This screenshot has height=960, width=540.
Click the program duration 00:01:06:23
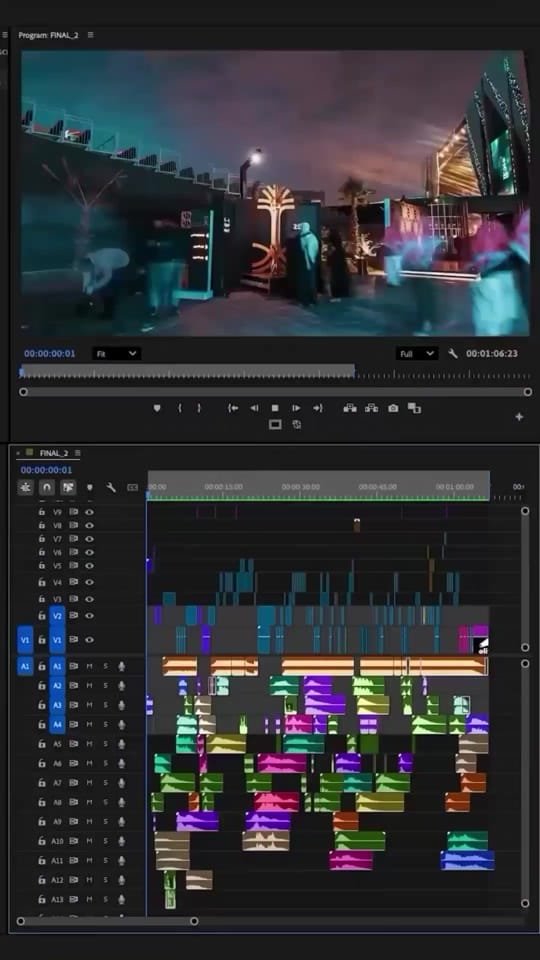pos(492,353)
